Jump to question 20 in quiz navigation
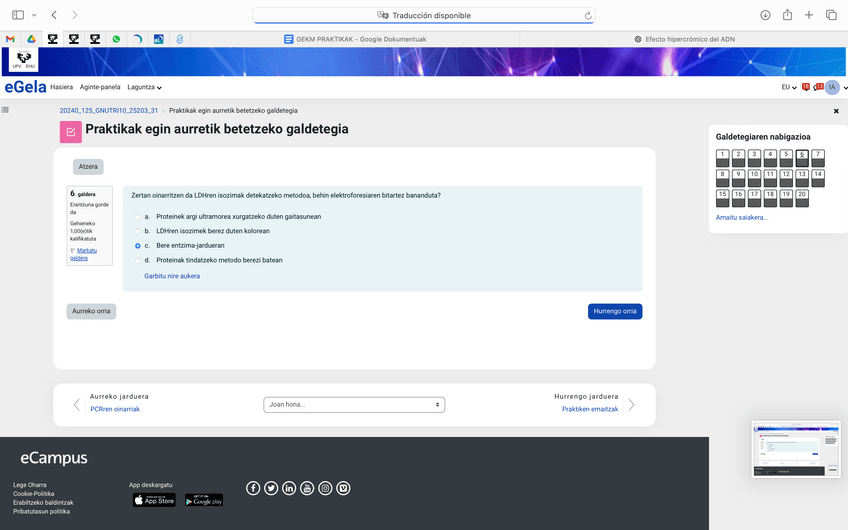The image size is (848, 530). [x=802, y=198]
